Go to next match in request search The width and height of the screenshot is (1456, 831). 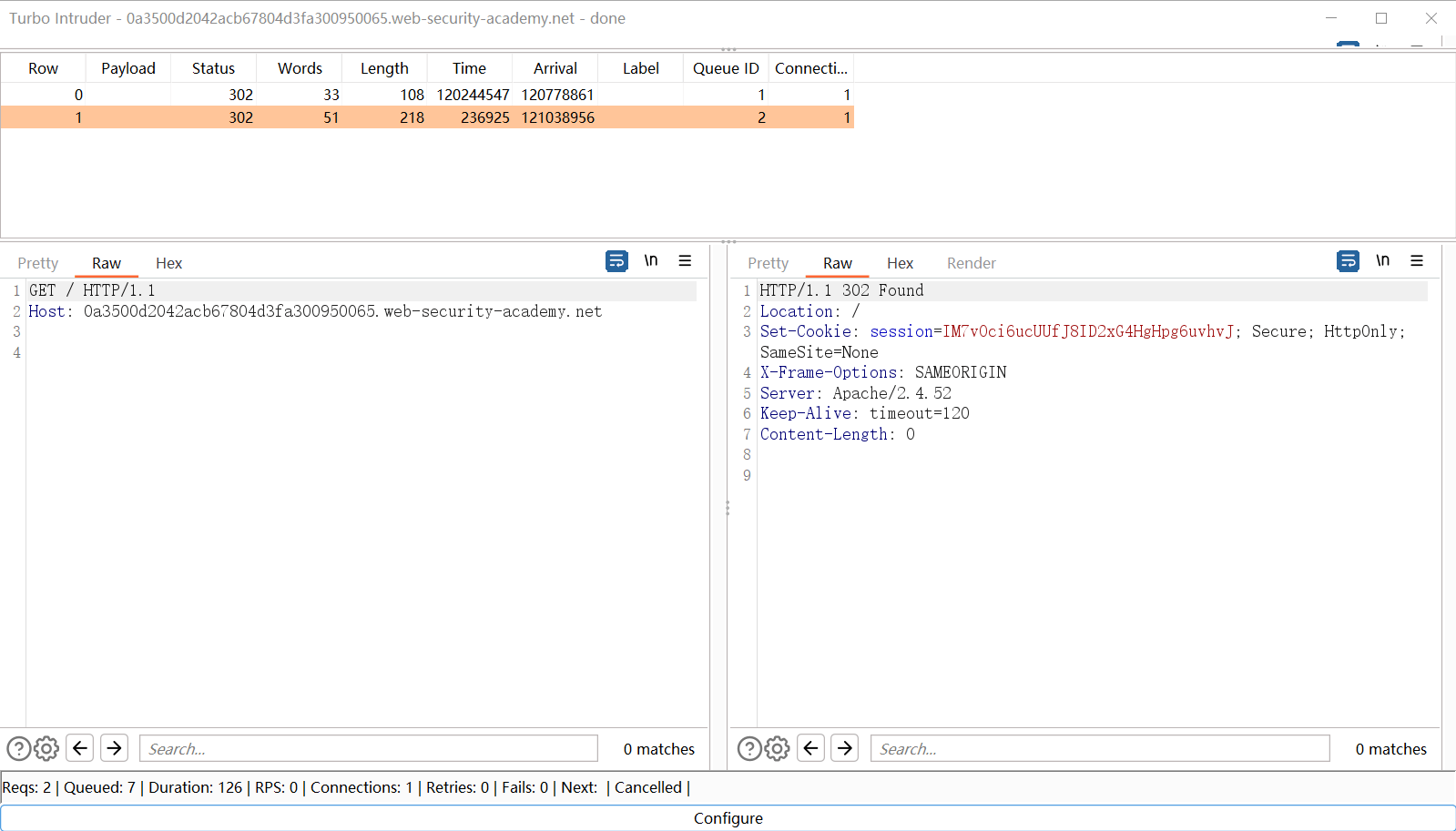pos(114,748)
